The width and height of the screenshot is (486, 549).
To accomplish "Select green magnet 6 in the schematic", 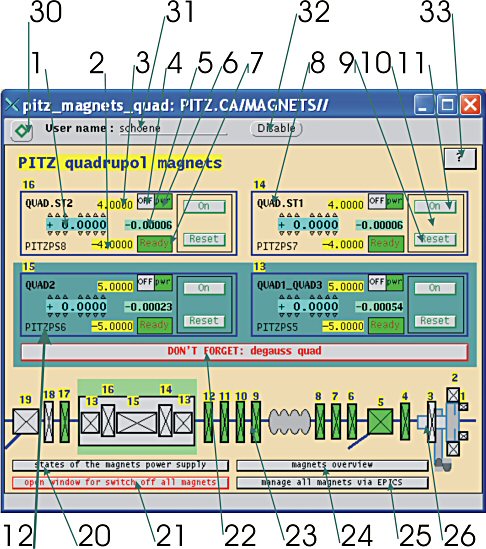I will point(352,421).
